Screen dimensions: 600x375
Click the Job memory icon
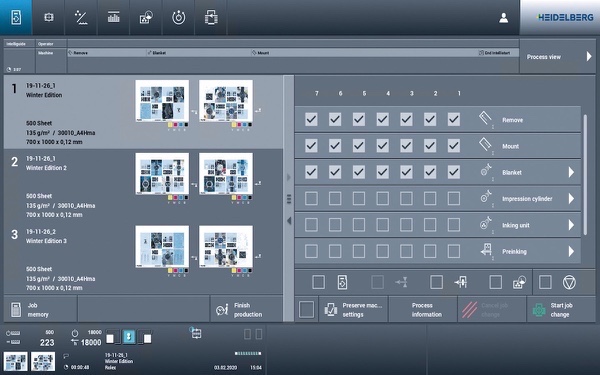click(16, 310)
